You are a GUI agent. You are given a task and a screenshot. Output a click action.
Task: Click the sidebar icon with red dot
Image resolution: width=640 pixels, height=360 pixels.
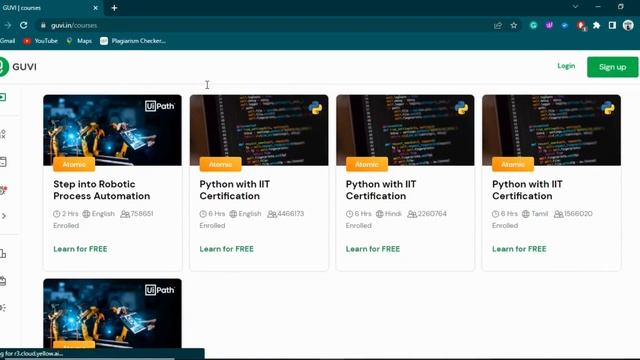click(x=3, y=190)
